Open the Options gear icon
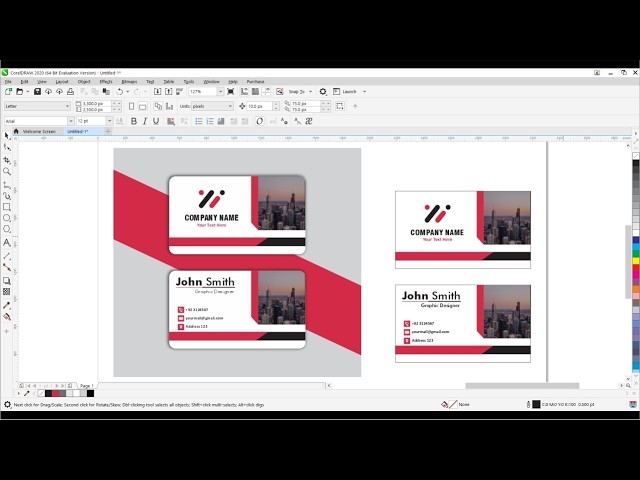640x480 pixels. tap(323, 91)
